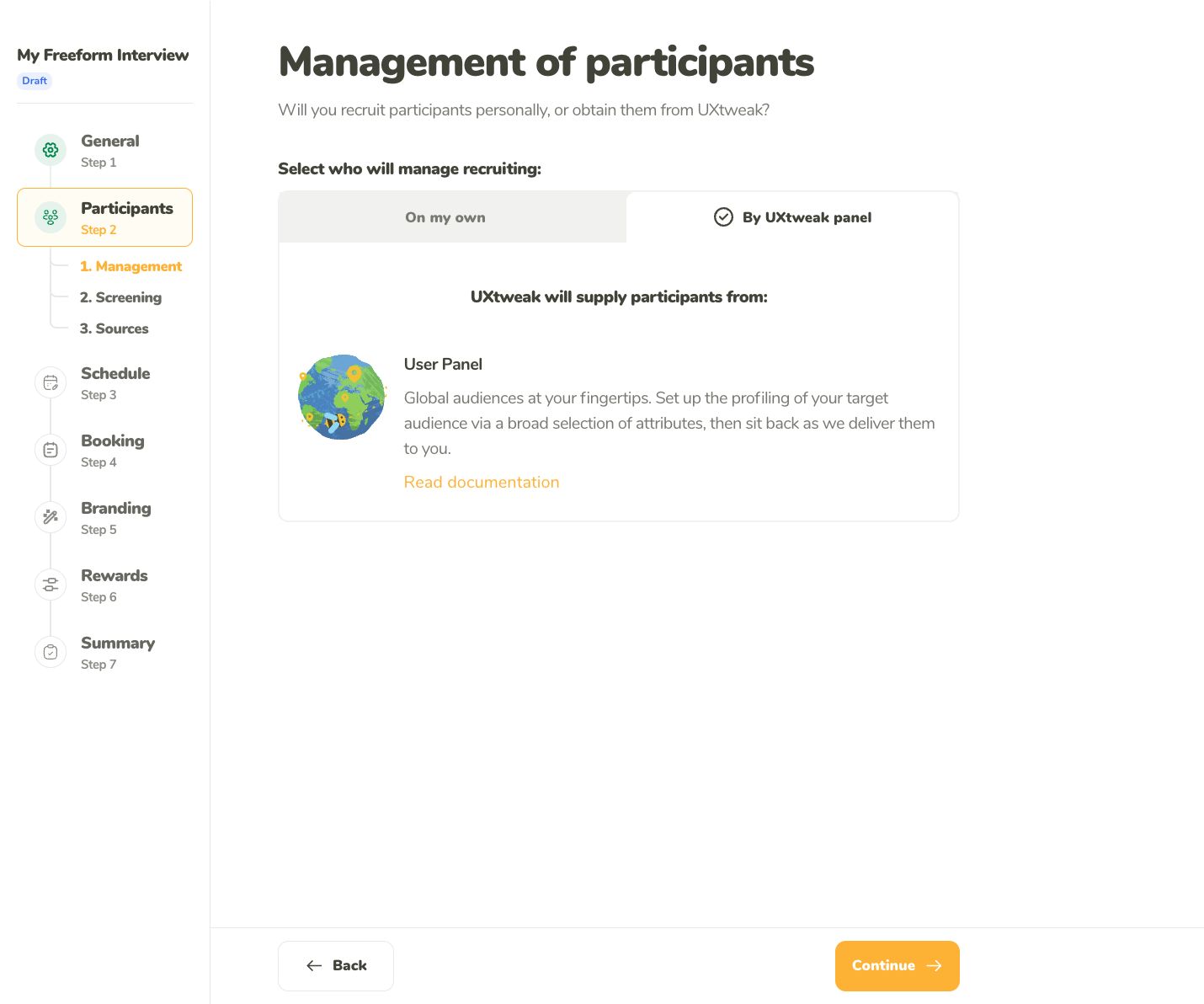This screenshot has height=1004, width=1204.
Task: Click the checkmark icon beside By UXtweak panel
Action: pos(723,217)
